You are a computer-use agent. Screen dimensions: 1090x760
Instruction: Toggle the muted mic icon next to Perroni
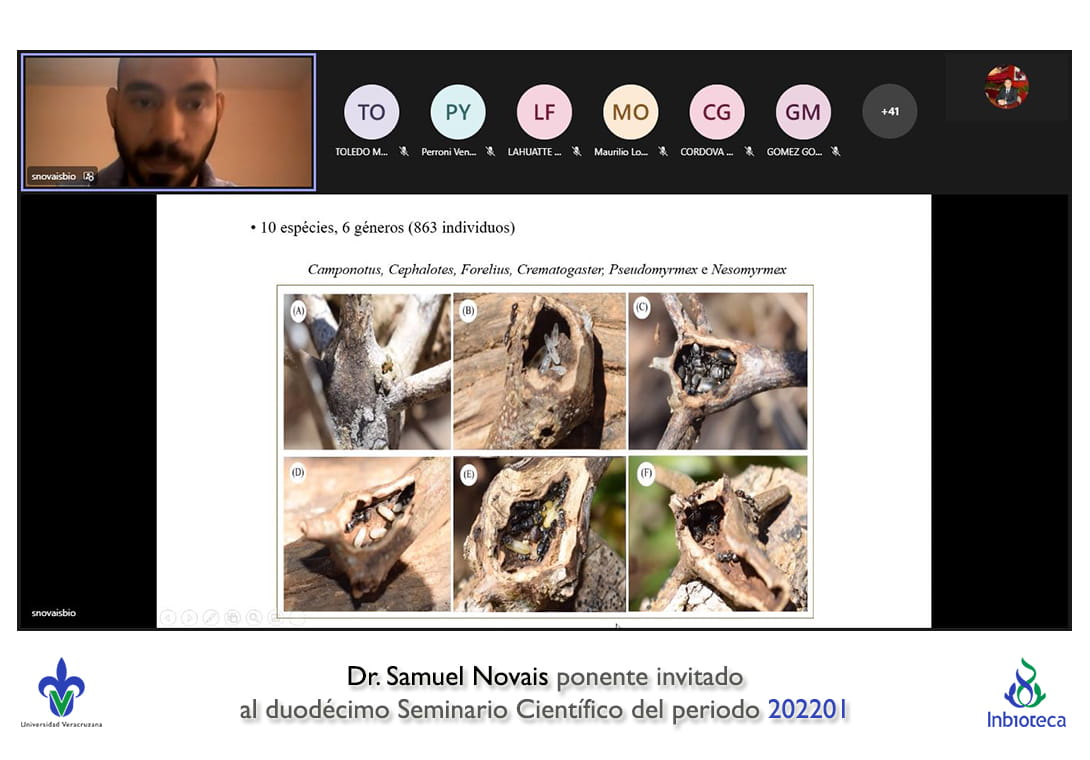pos(490,152)
